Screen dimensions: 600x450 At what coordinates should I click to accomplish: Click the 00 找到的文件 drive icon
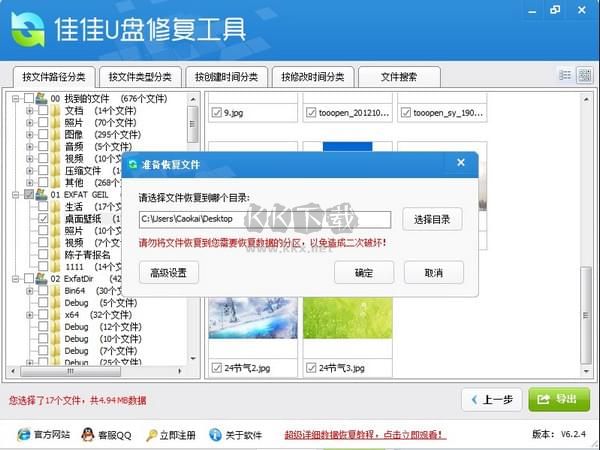[41, 99]
